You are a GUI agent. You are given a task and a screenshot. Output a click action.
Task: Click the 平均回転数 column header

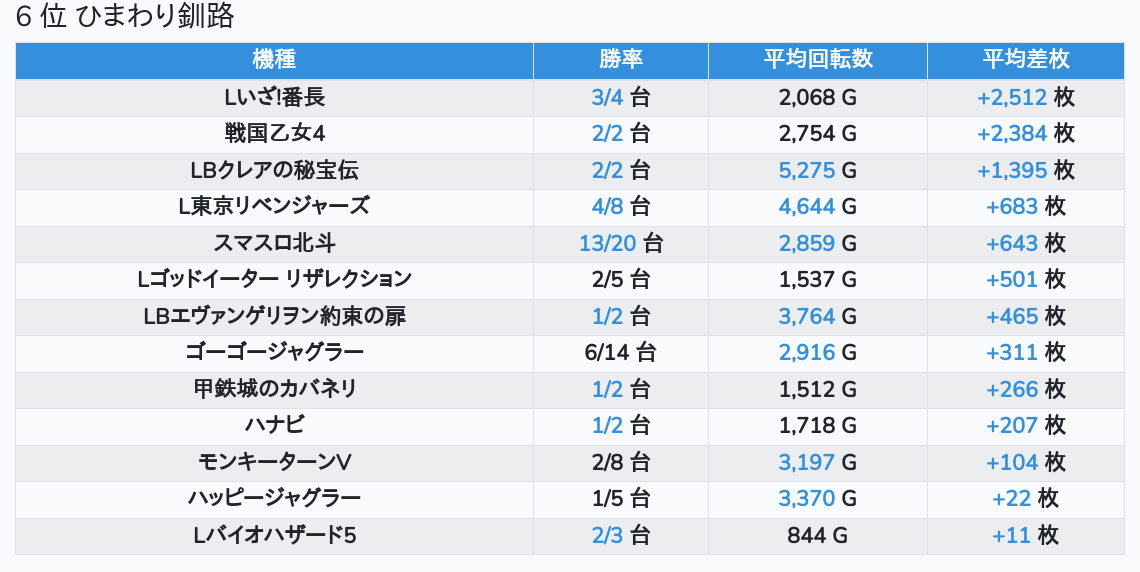click(x=817, y=60)
